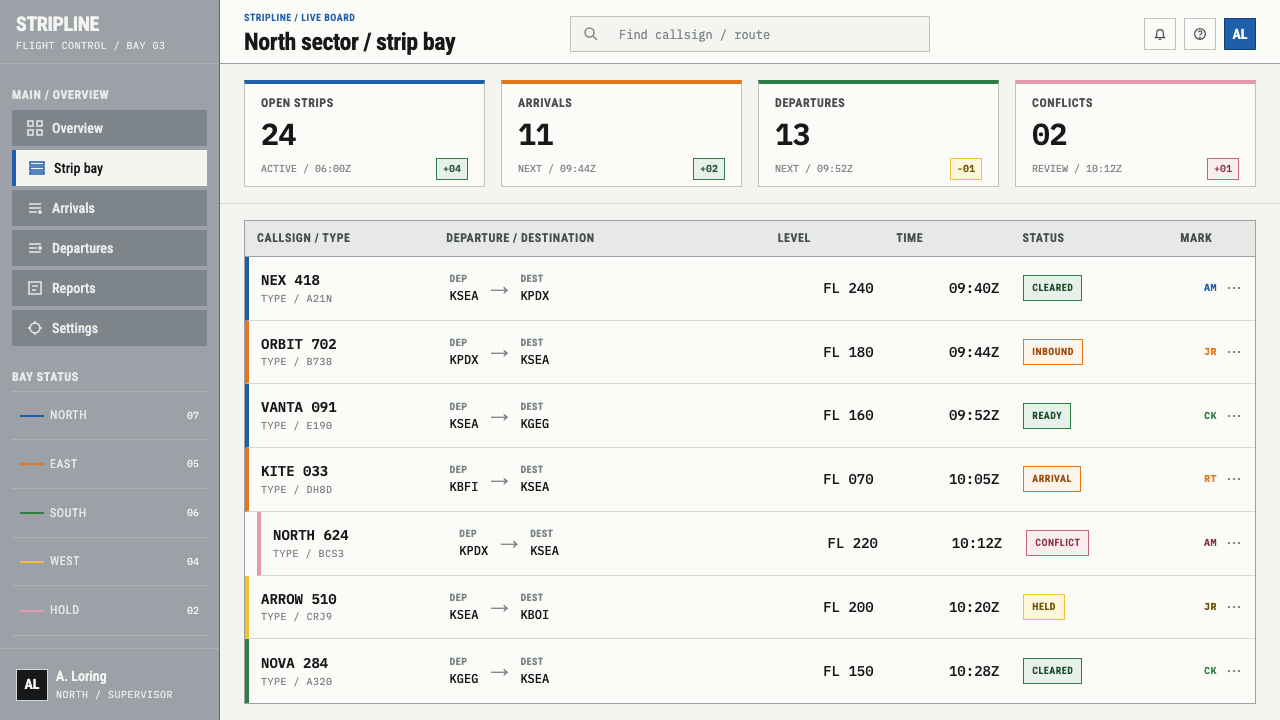Screen dimensions: 1280x720
Task: Click the search magnifier icon
Action: (591, 34)
